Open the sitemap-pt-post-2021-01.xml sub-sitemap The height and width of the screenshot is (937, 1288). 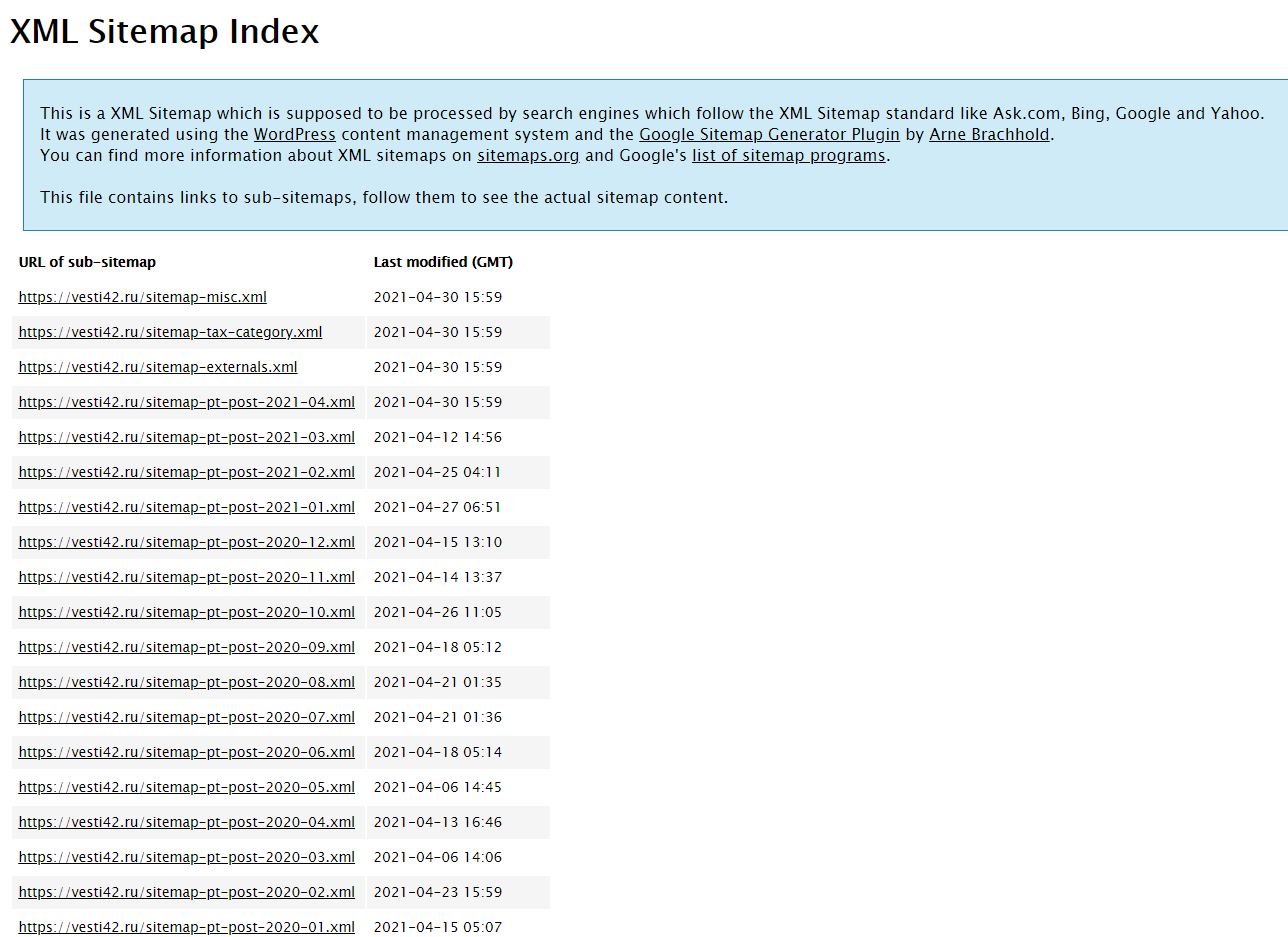(x=186, y=507)
